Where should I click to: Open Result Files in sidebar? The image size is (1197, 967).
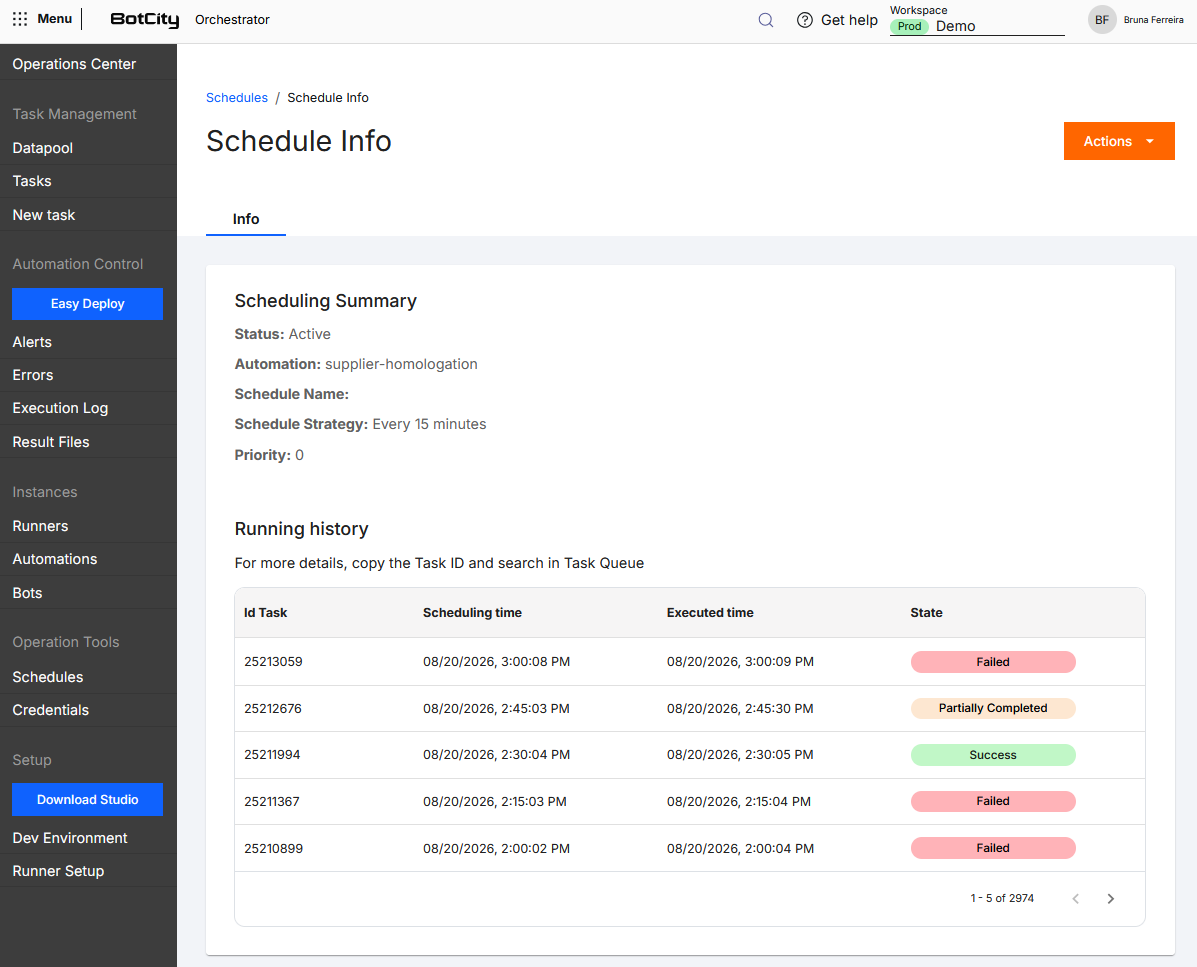point(51,442)
